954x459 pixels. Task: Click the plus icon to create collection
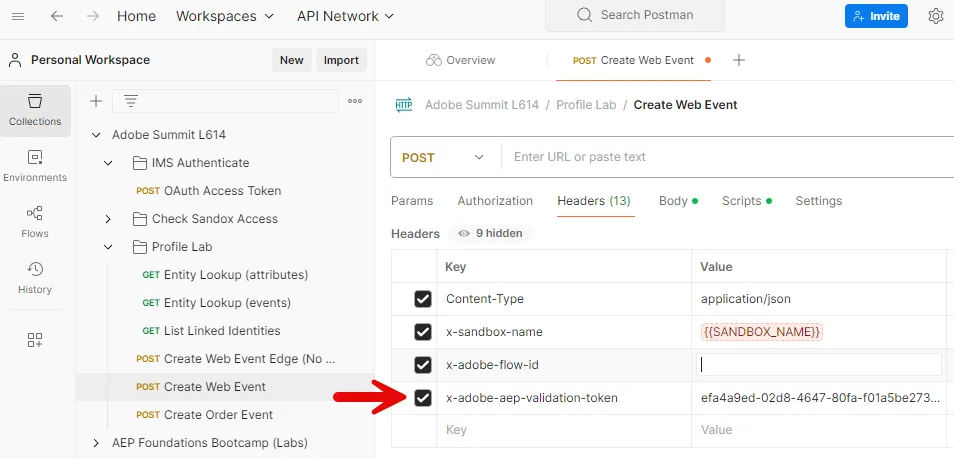tap(96, 101)
